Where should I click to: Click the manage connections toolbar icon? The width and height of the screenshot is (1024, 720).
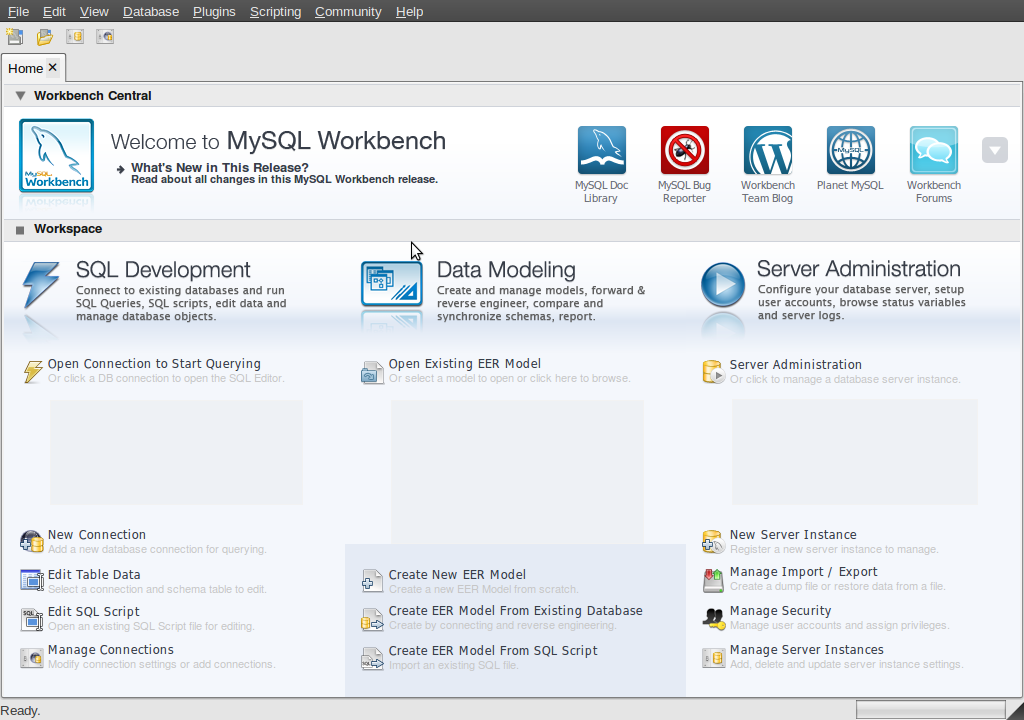pos(105,37)
